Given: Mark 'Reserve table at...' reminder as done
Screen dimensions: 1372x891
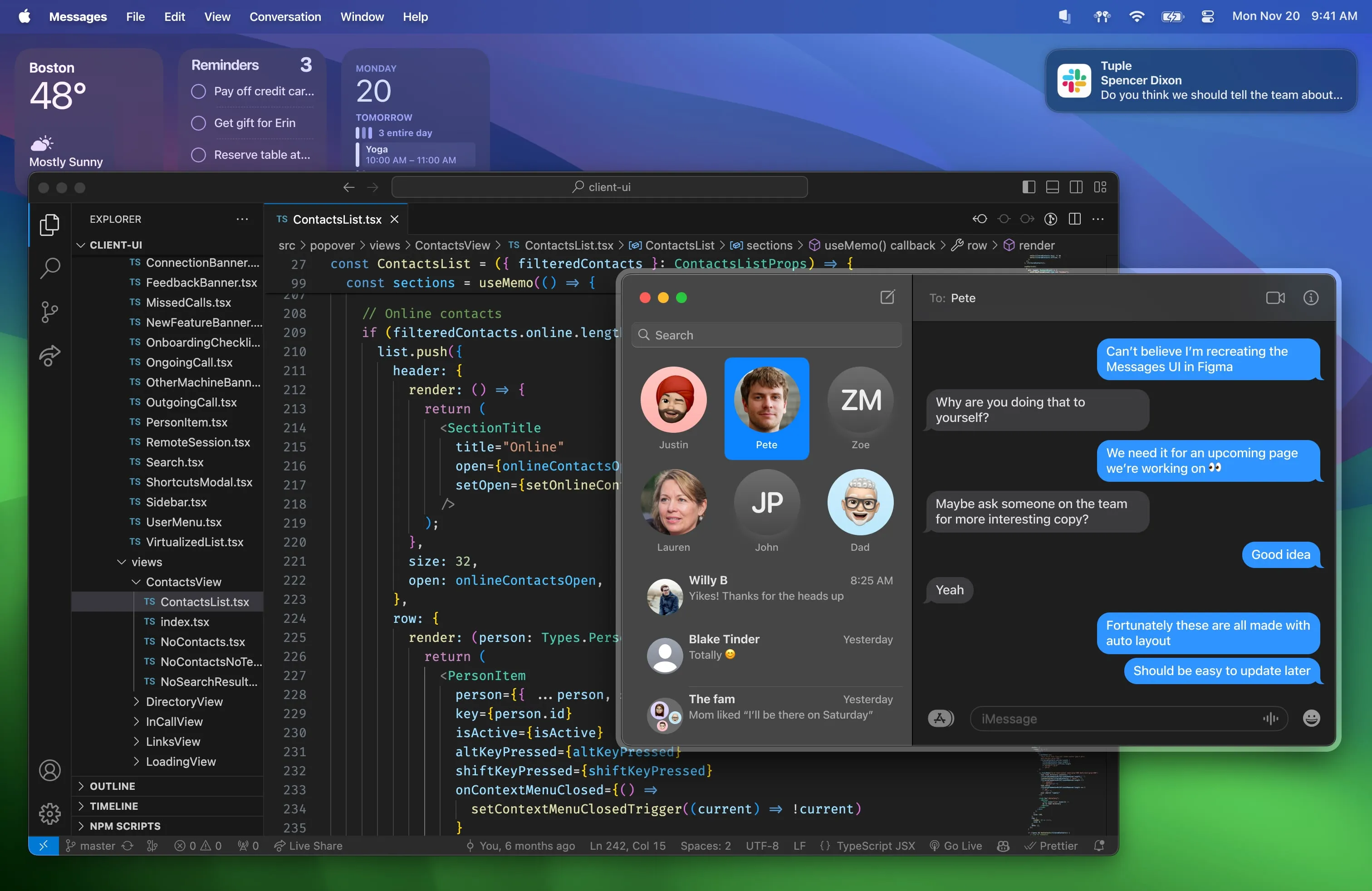Looking at the screenshot, I should [199, 154].
